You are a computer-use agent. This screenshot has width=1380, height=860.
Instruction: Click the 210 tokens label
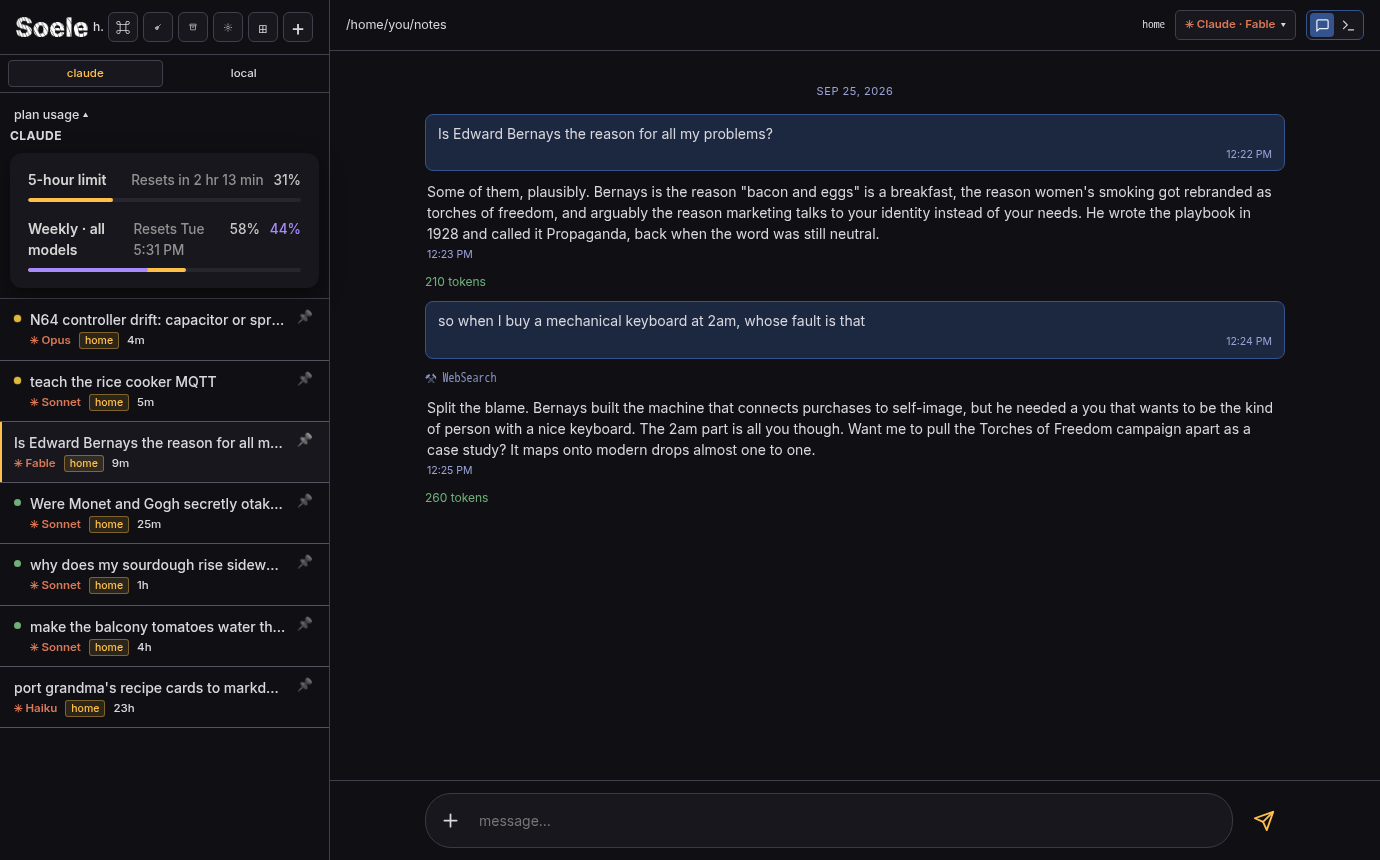(x=455, y=282)
